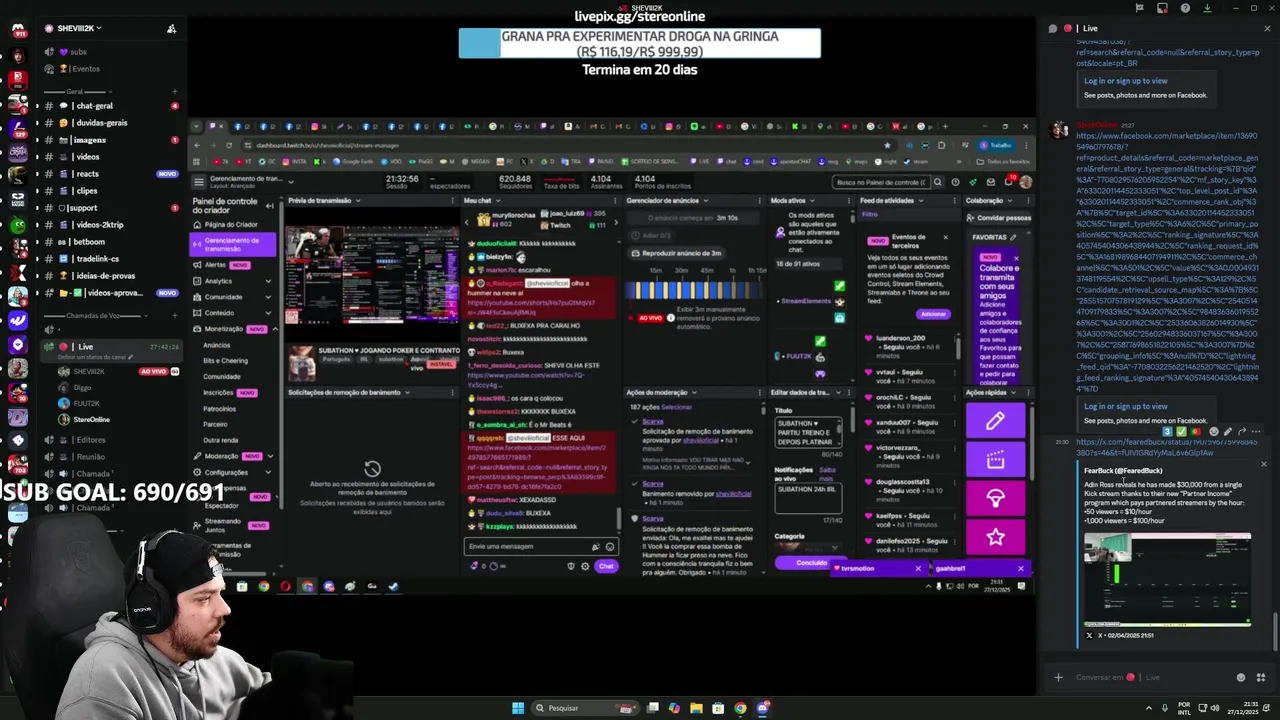Select Página do Criador in sidebar
This screenshot has width=1280, height=720.
coord(231,225)
